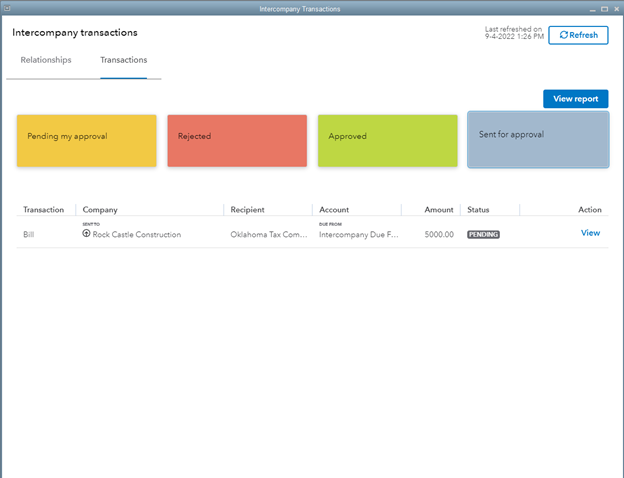The width and height of the screenshot is (624, 478).
Task: Switch to the Relationships tab
Action: pos(46,60)
